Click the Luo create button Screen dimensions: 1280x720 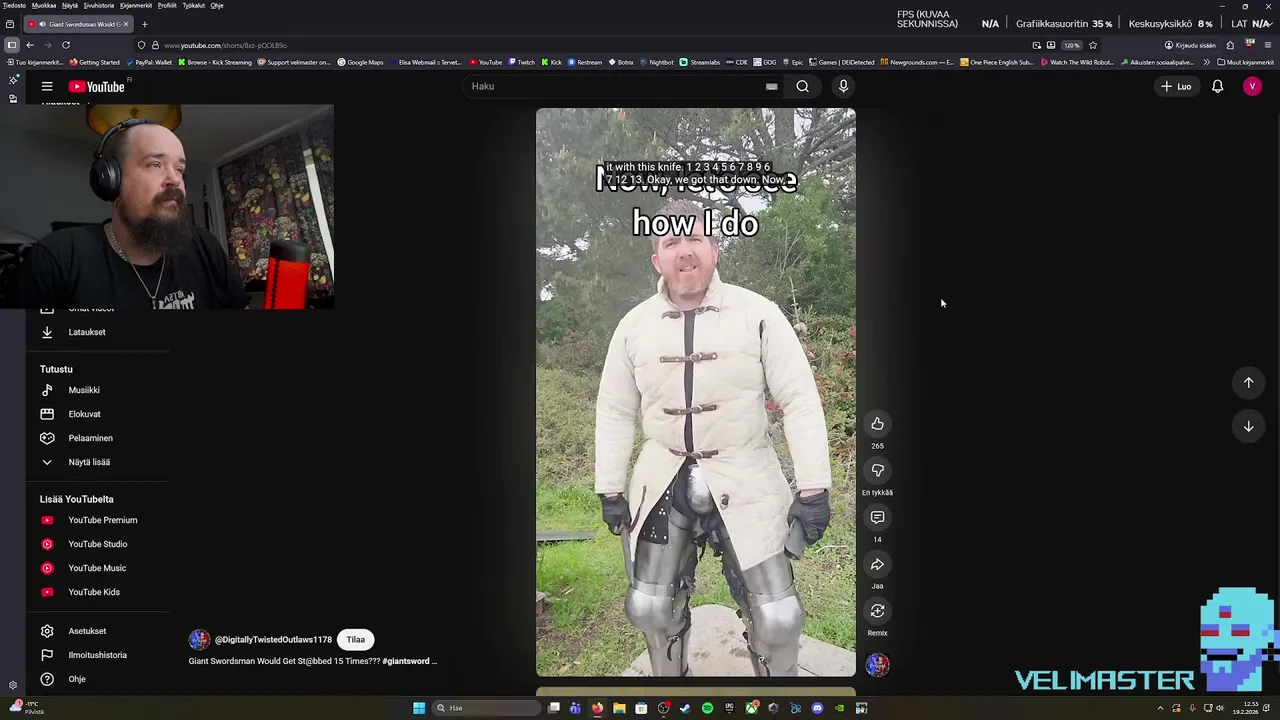[1176, 87]
